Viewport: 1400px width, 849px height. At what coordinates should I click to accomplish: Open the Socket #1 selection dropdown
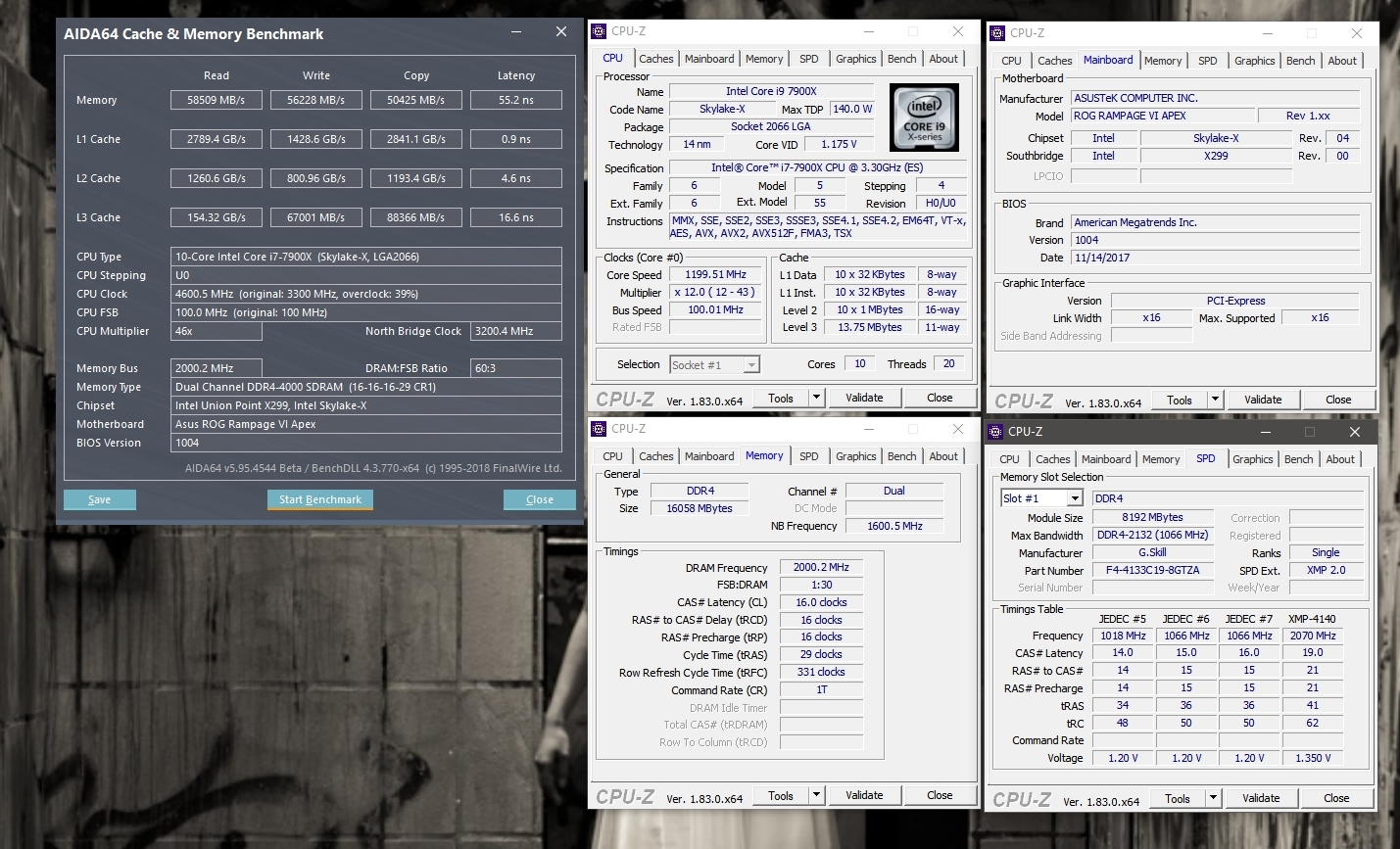pos(751,365)
